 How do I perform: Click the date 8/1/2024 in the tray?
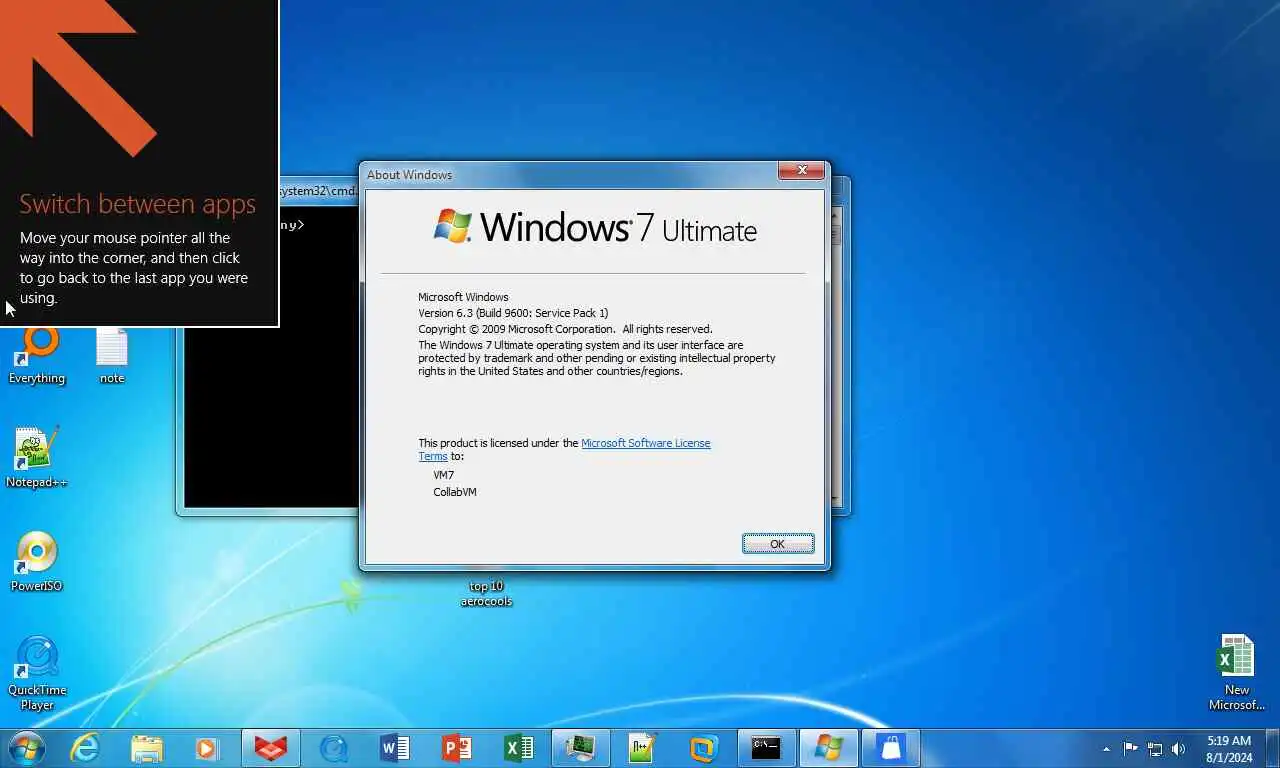[1229, 758]
